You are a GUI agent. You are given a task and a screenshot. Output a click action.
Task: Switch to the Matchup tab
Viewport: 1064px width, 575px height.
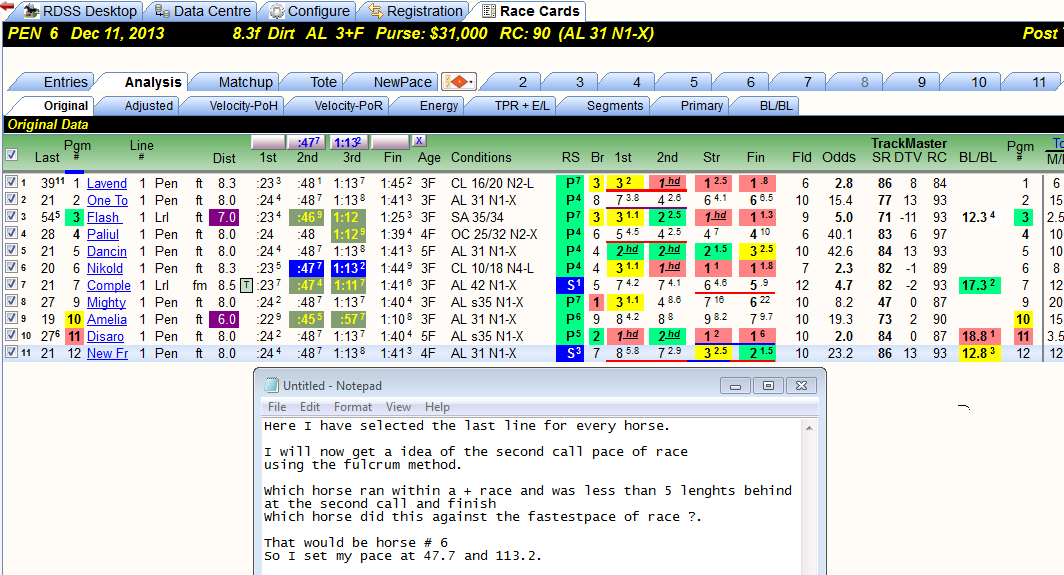point(245,82)
